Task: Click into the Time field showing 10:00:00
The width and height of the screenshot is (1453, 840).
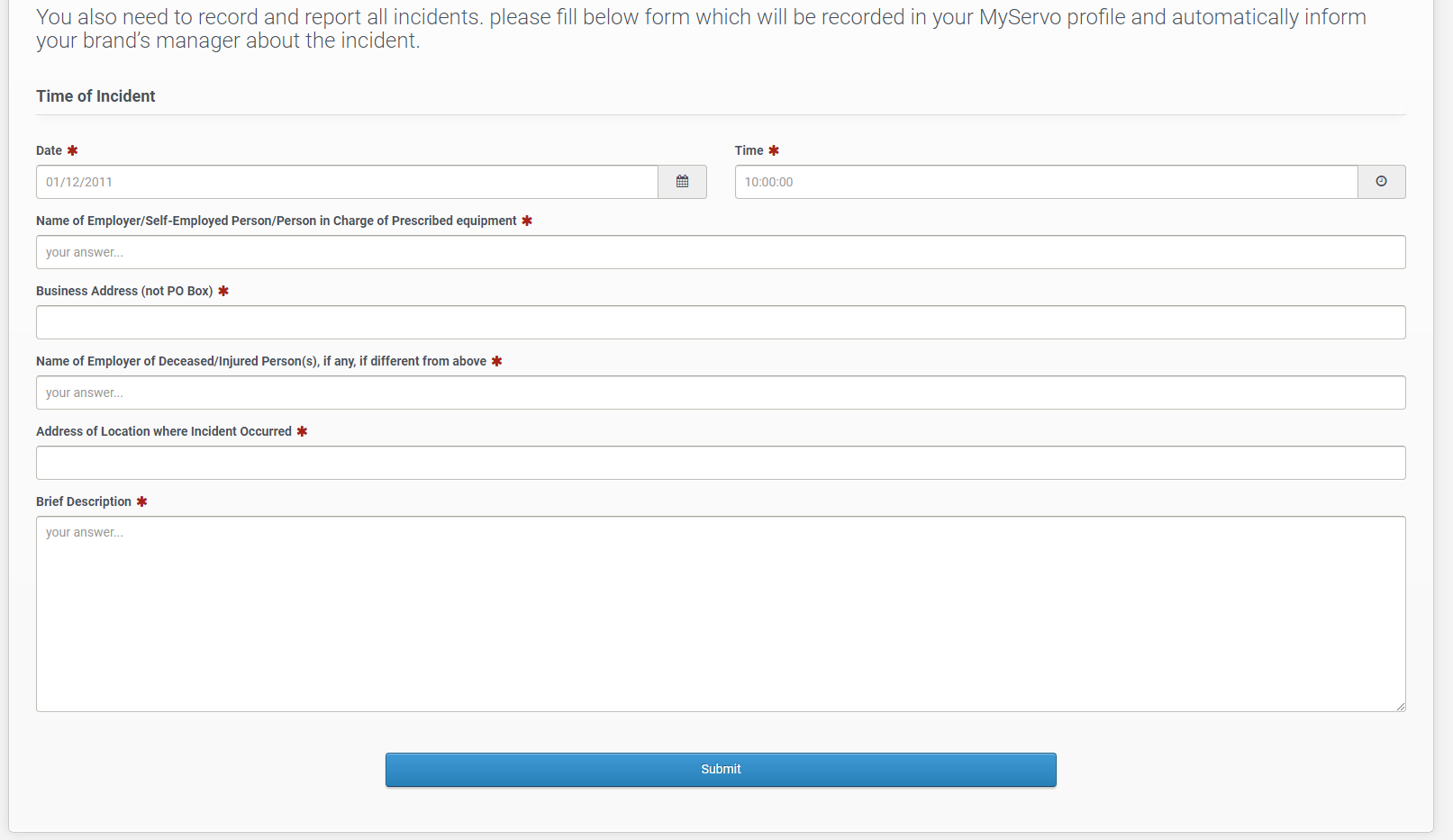Action: click(x=1045, y=182)
